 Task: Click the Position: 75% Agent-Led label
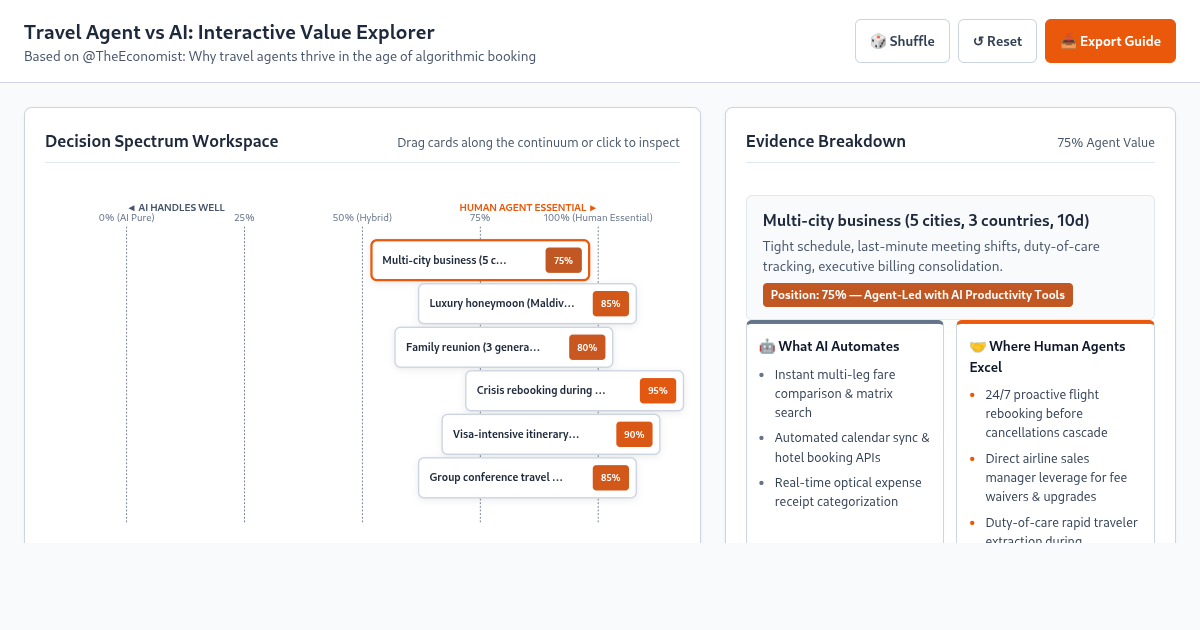(x=918, y=295)
